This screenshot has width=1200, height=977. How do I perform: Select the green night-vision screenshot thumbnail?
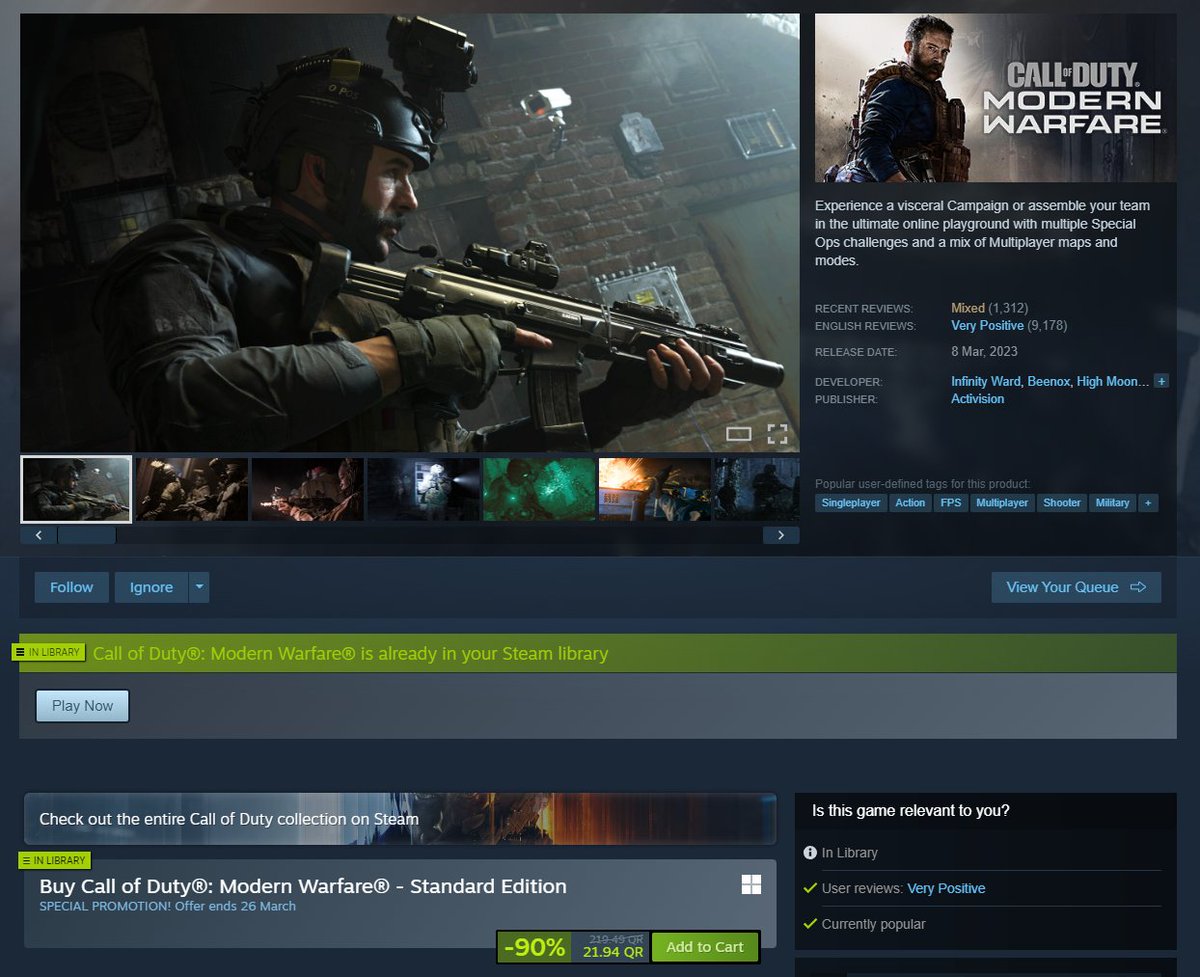[x=540, y=489]
